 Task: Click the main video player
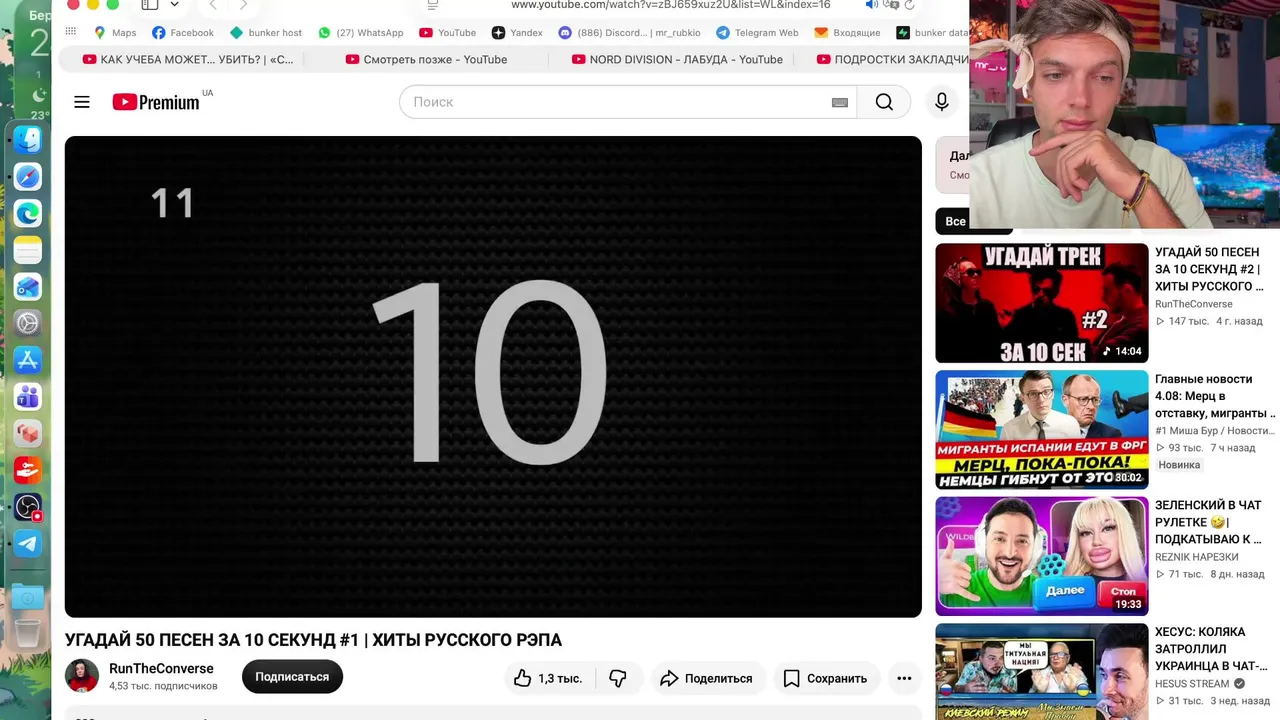pos(493,376)
